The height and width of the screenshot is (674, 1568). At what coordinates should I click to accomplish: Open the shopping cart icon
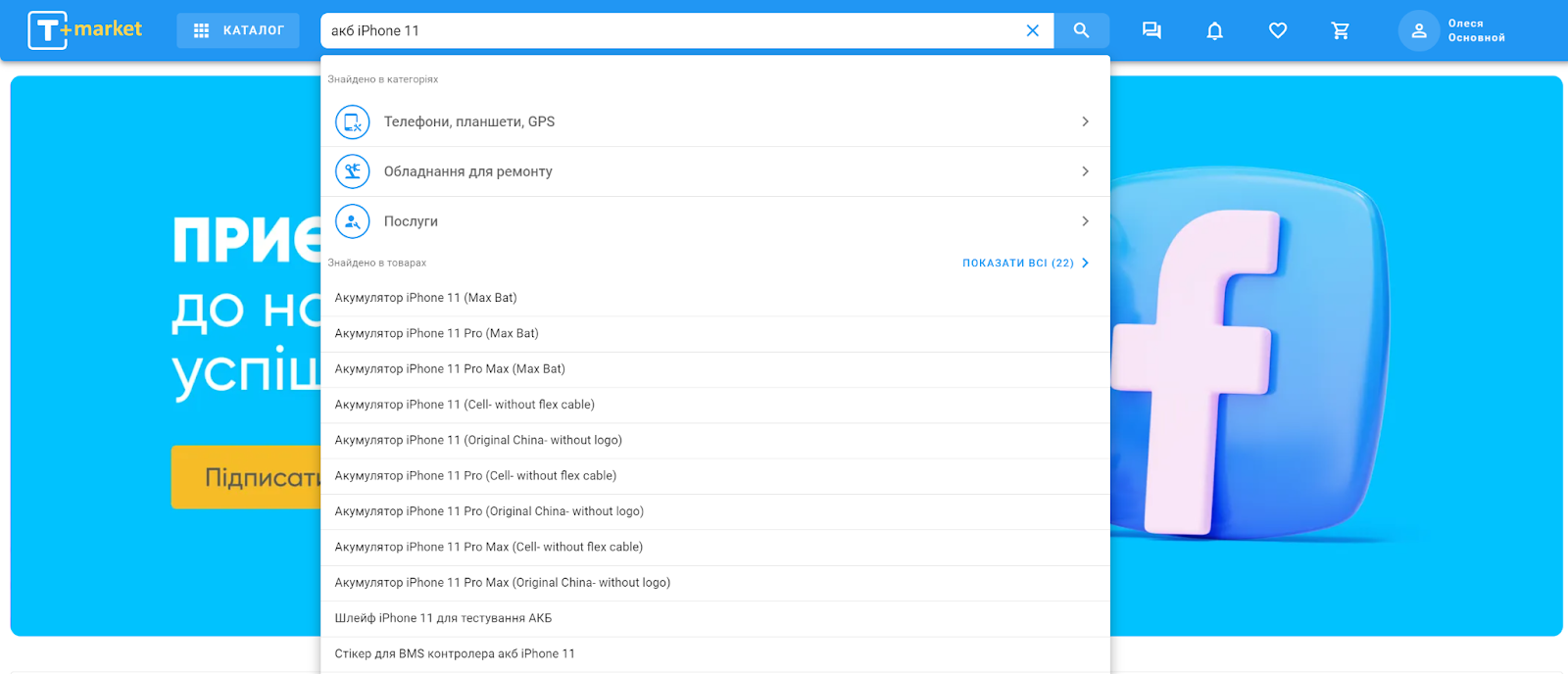1340,30
